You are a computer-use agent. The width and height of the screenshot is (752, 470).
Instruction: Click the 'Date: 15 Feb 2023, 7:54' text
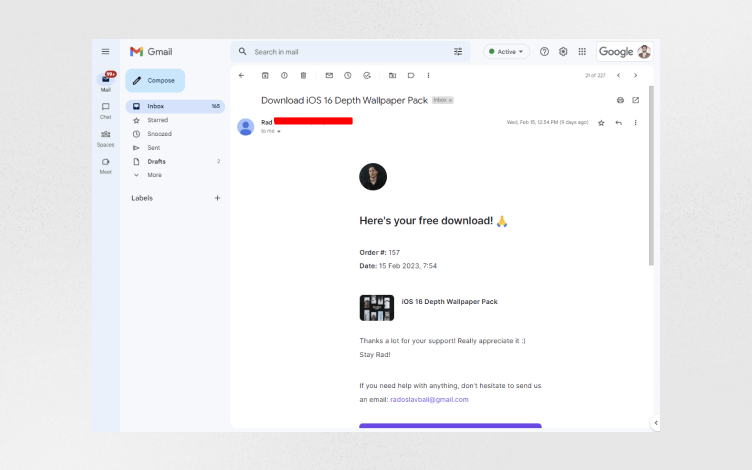[398, 266]
